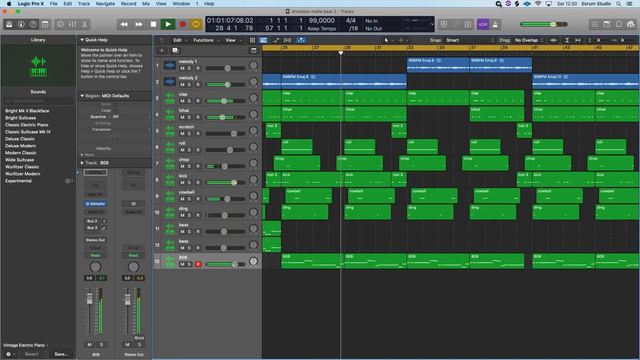
Task: Click the Q-Sampler instrument slot
Action: [96, 204]
